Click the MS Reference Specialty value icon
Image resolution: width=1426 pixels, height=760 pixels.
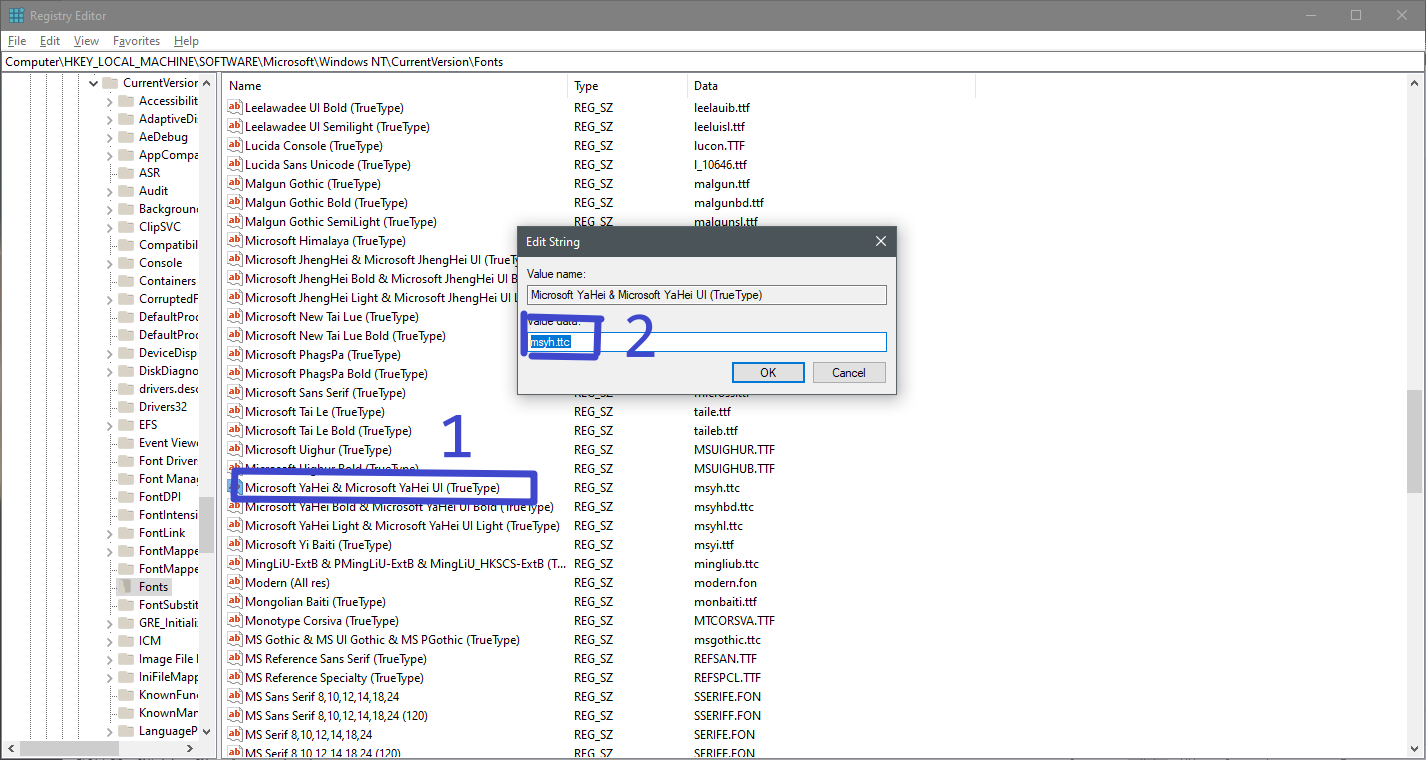click(235, 678)
